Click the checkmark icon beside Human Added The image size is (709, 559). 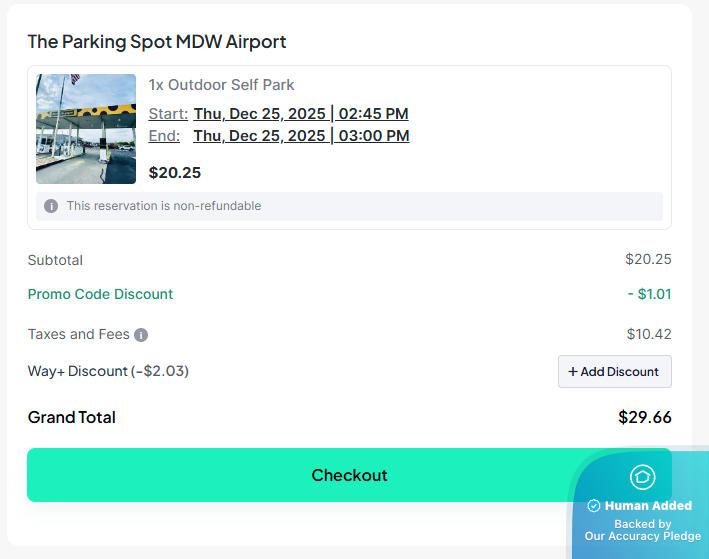594,506
